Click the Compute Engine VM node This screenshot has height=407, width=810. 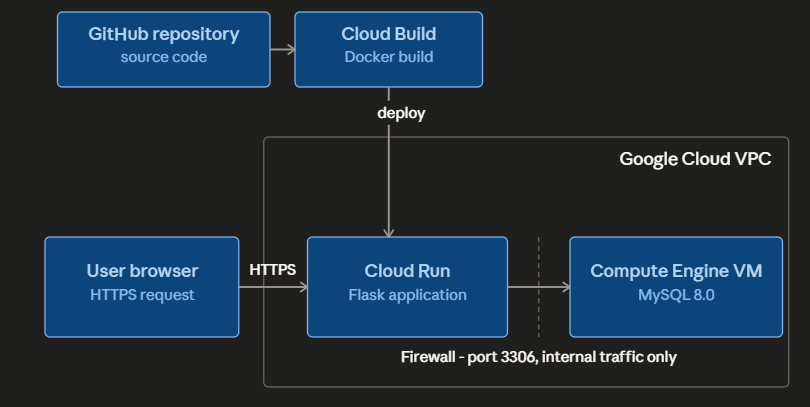tap(676, 287)
